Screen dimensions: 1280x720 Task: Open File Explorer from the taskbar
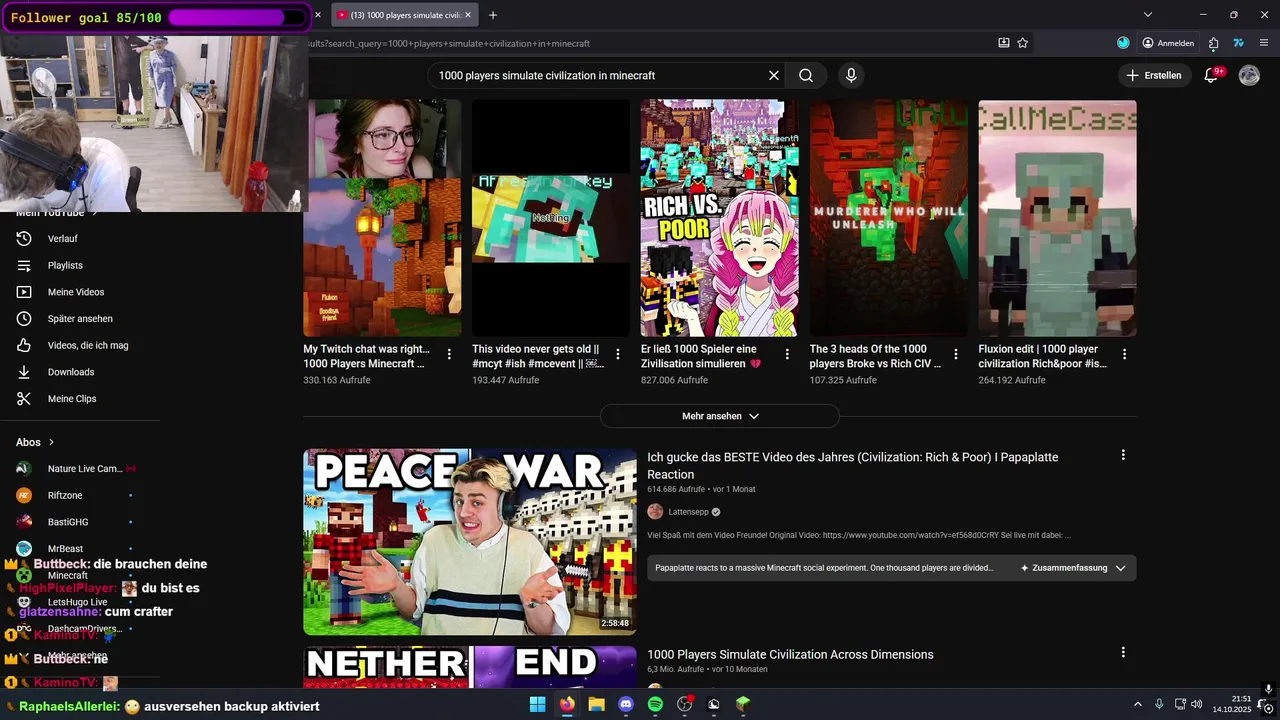(596, 704)
